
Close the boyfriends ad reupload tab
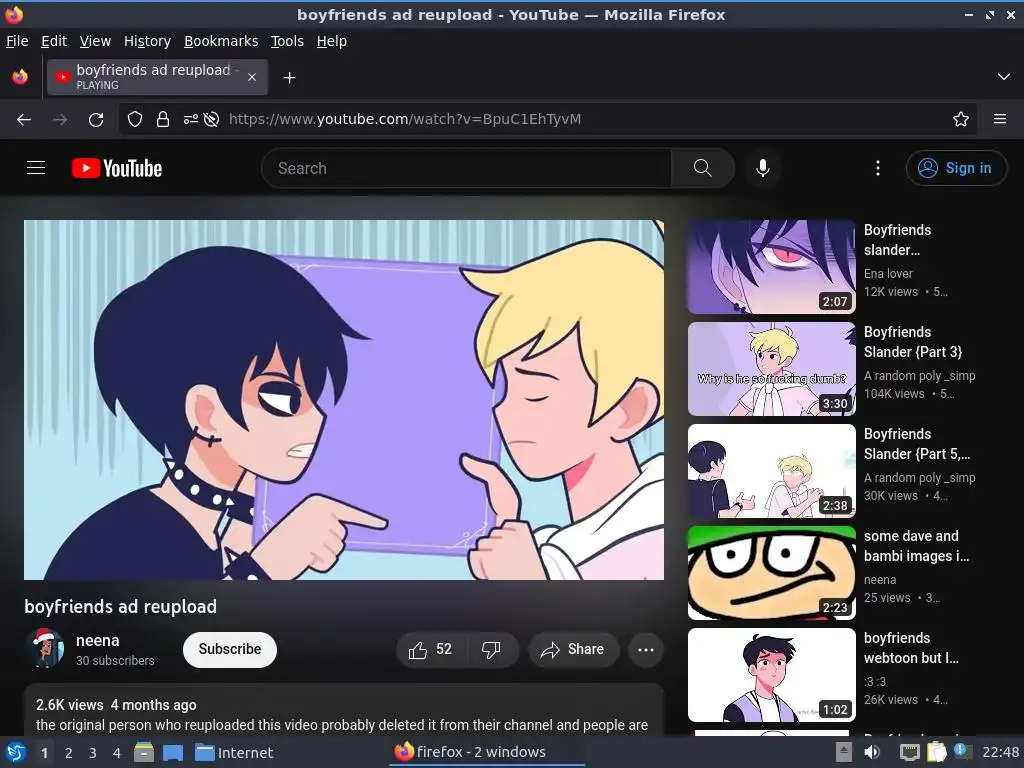click(x=252, y=77)
